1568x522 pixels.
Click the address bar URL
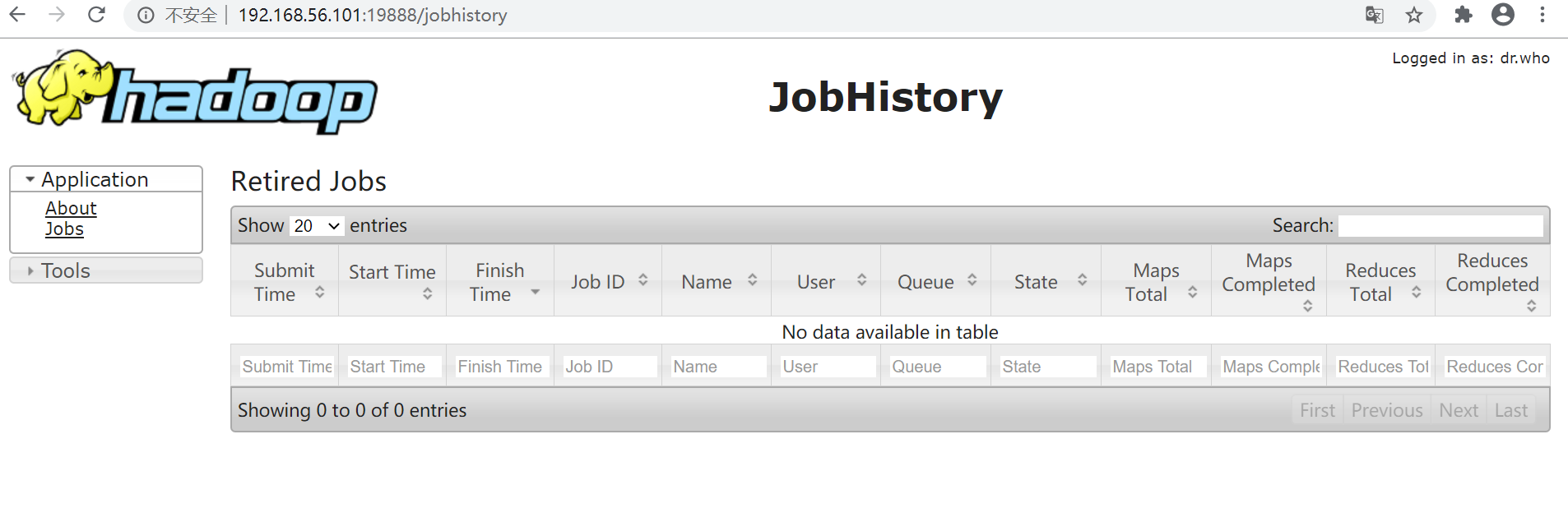tap(373, 16)
